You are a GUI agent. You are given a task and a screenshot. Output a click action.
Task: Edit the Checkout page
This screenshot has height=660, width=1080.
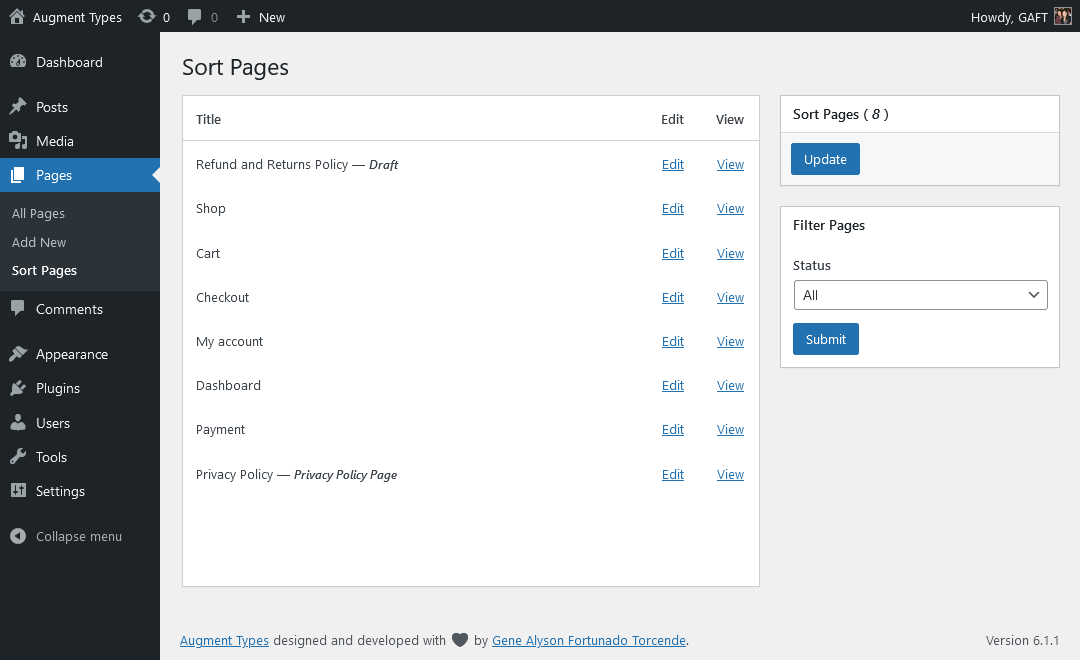(673, 298)
